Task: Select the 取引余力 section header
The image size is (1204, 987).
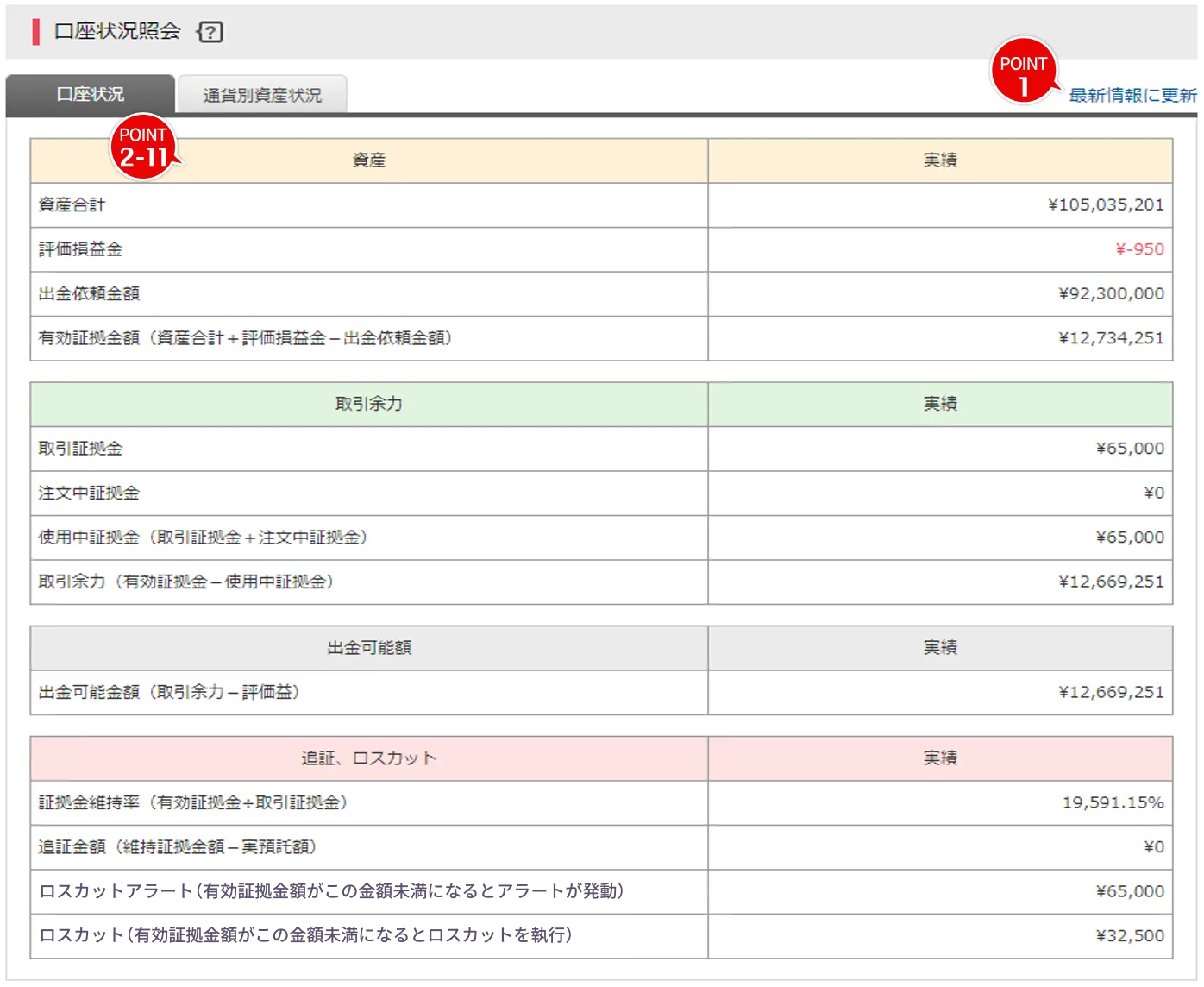Action: point(368,404)
